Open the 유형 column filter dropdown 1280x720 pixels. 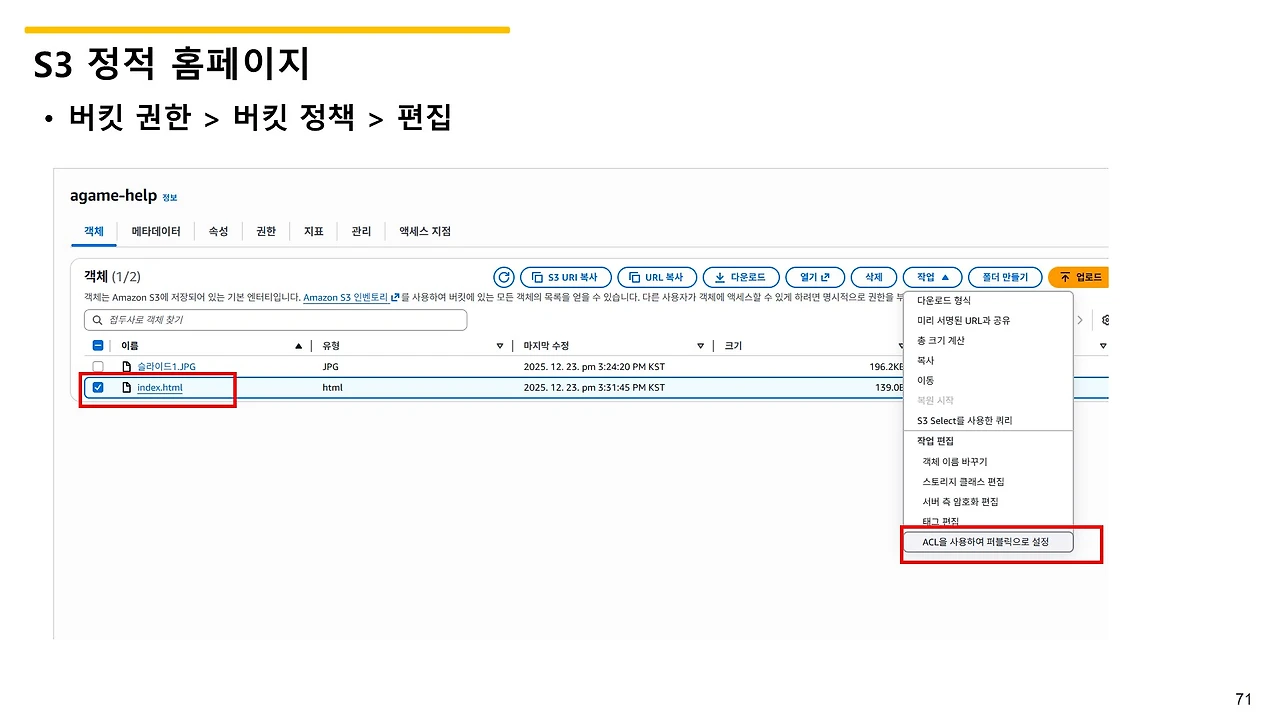(x=498, y=345)
